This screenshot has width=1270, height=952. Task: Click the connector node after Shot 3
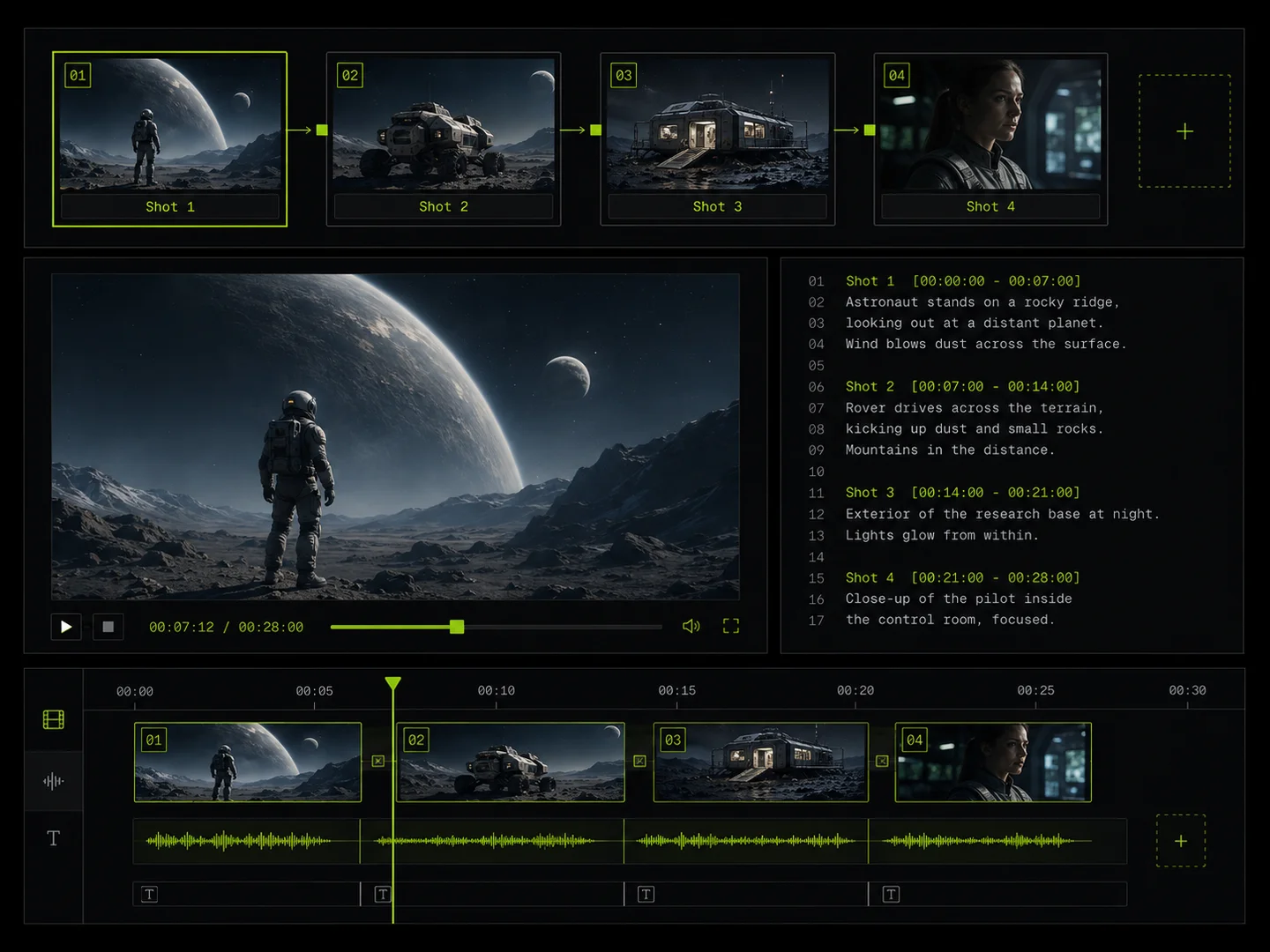(870, 130)
